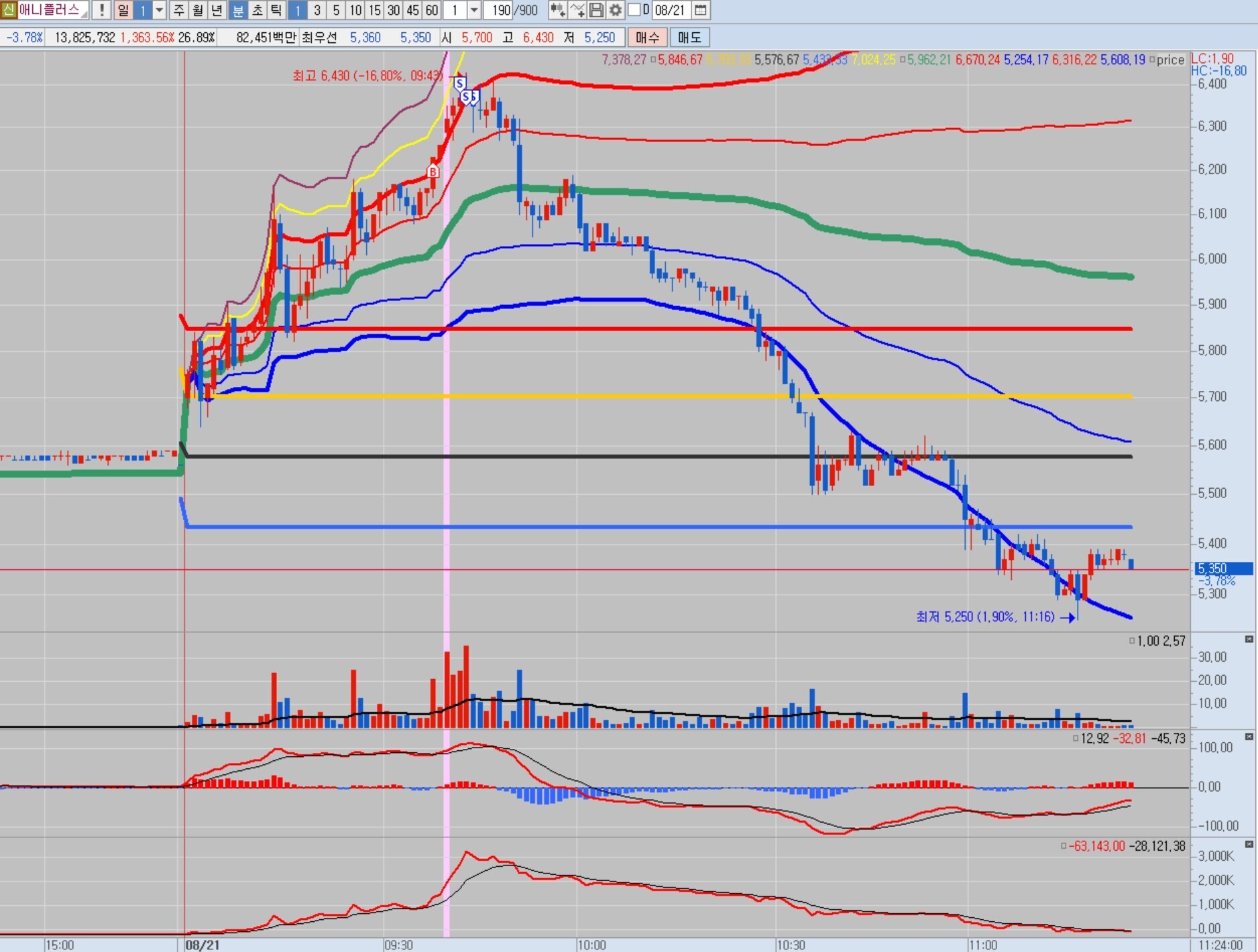Toggle the price legend square

(x=1152, y=60)
